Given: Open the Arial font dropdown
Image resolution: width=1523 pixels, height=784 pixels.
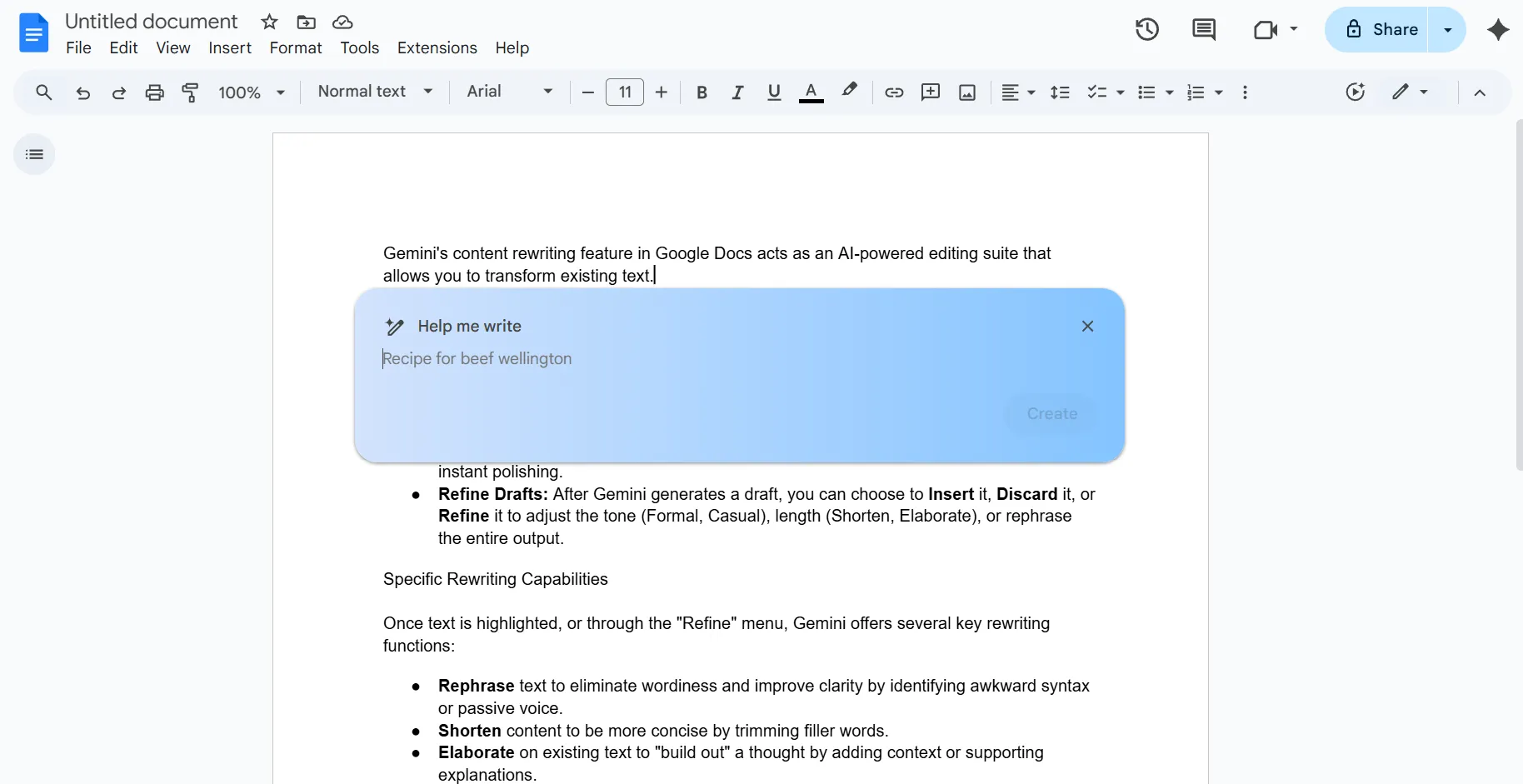Looking at the screenshot, I should point(510,92).
